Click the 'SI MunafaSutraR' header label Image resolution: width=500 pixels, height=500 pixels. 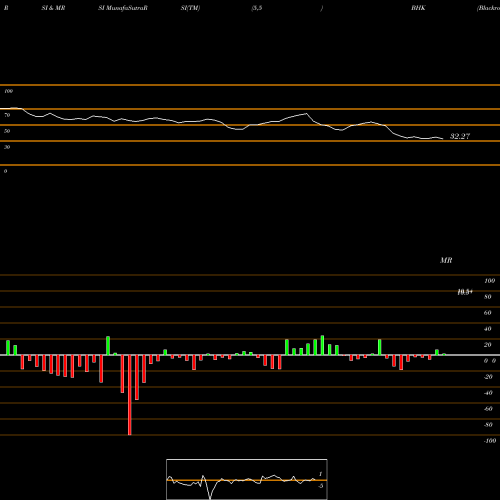point(123,8)
